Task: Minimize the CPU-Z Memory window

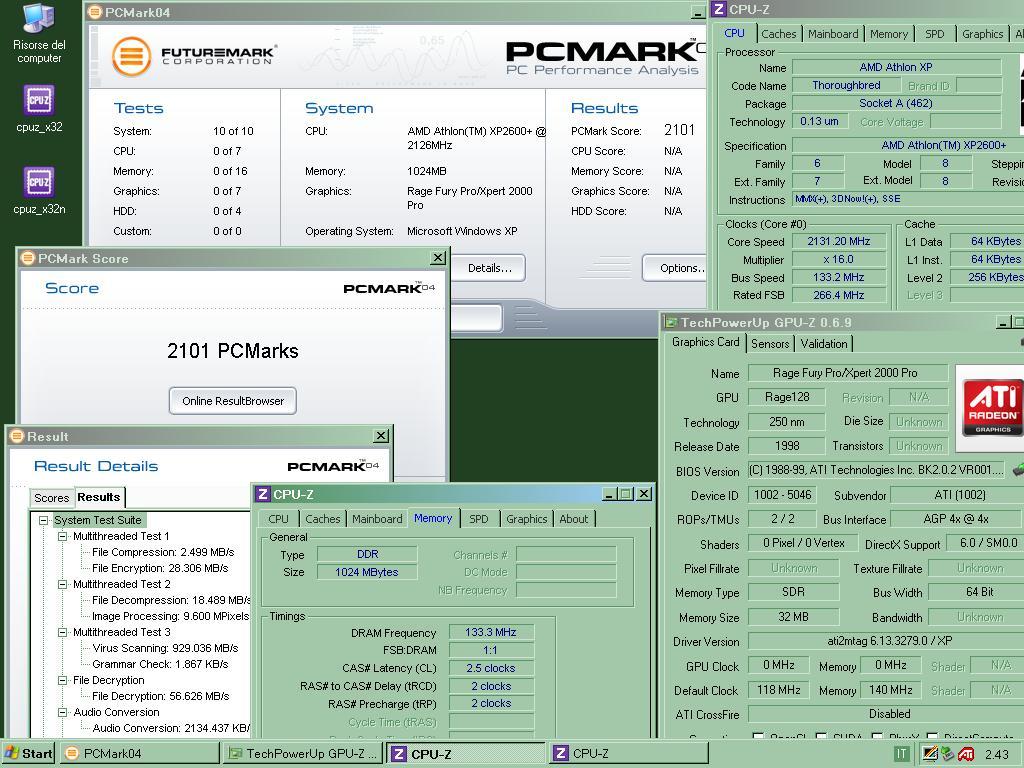Action: [609, 494]
